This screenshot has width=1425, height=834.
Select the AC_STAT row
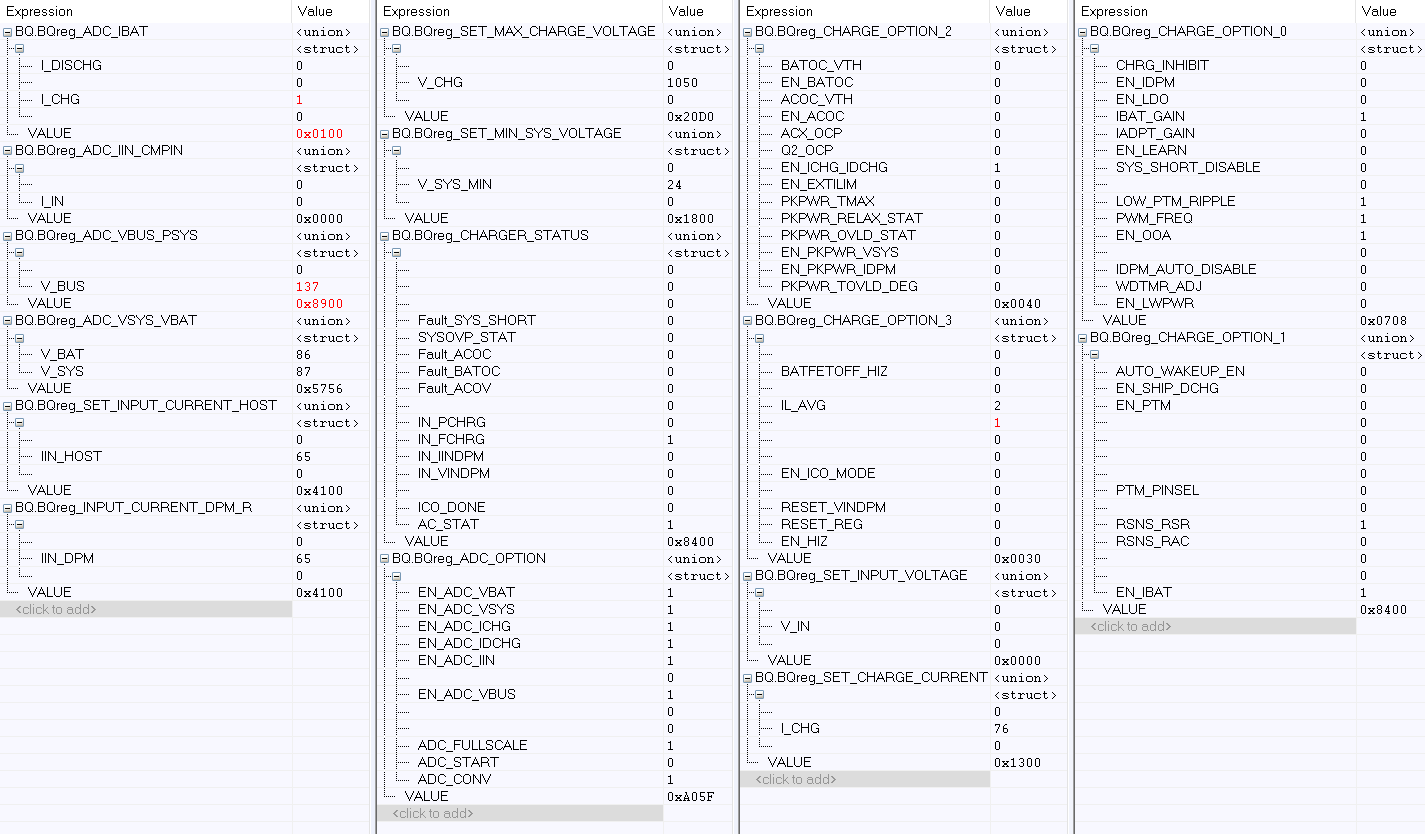(557, 525)
